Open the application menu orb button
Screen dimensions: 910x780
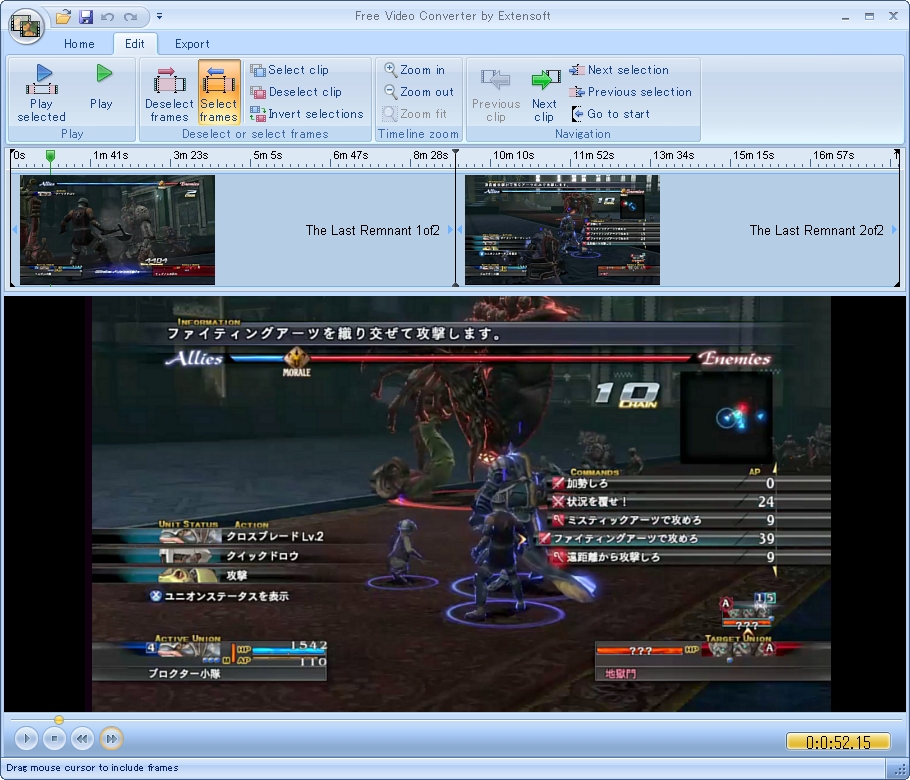(27, 26)
